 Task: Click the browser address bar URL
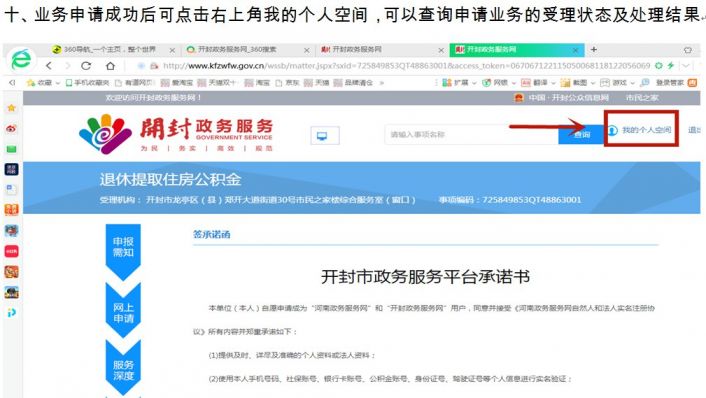tap(406, 66)
